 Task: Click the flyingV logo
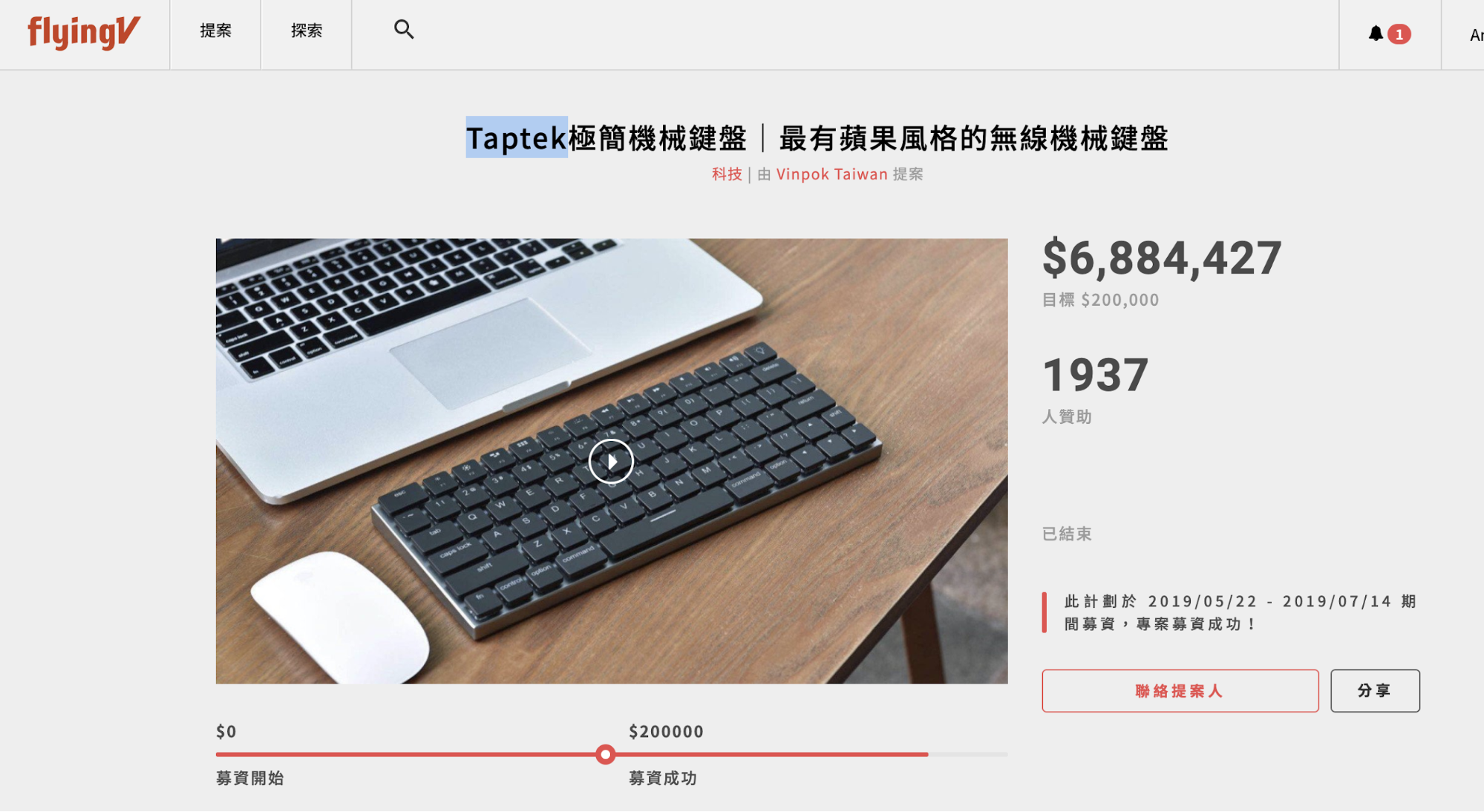84,33
